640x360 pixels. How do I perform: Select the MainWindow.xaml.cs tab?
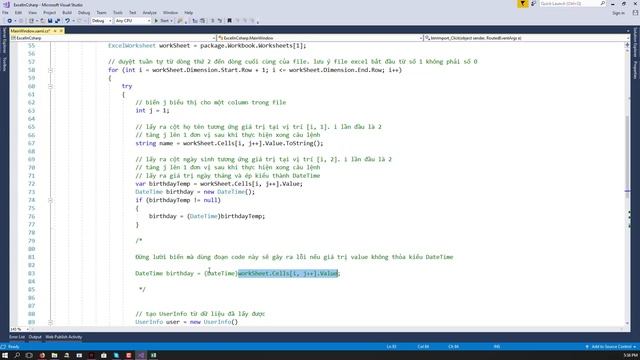tap(30, 31)
